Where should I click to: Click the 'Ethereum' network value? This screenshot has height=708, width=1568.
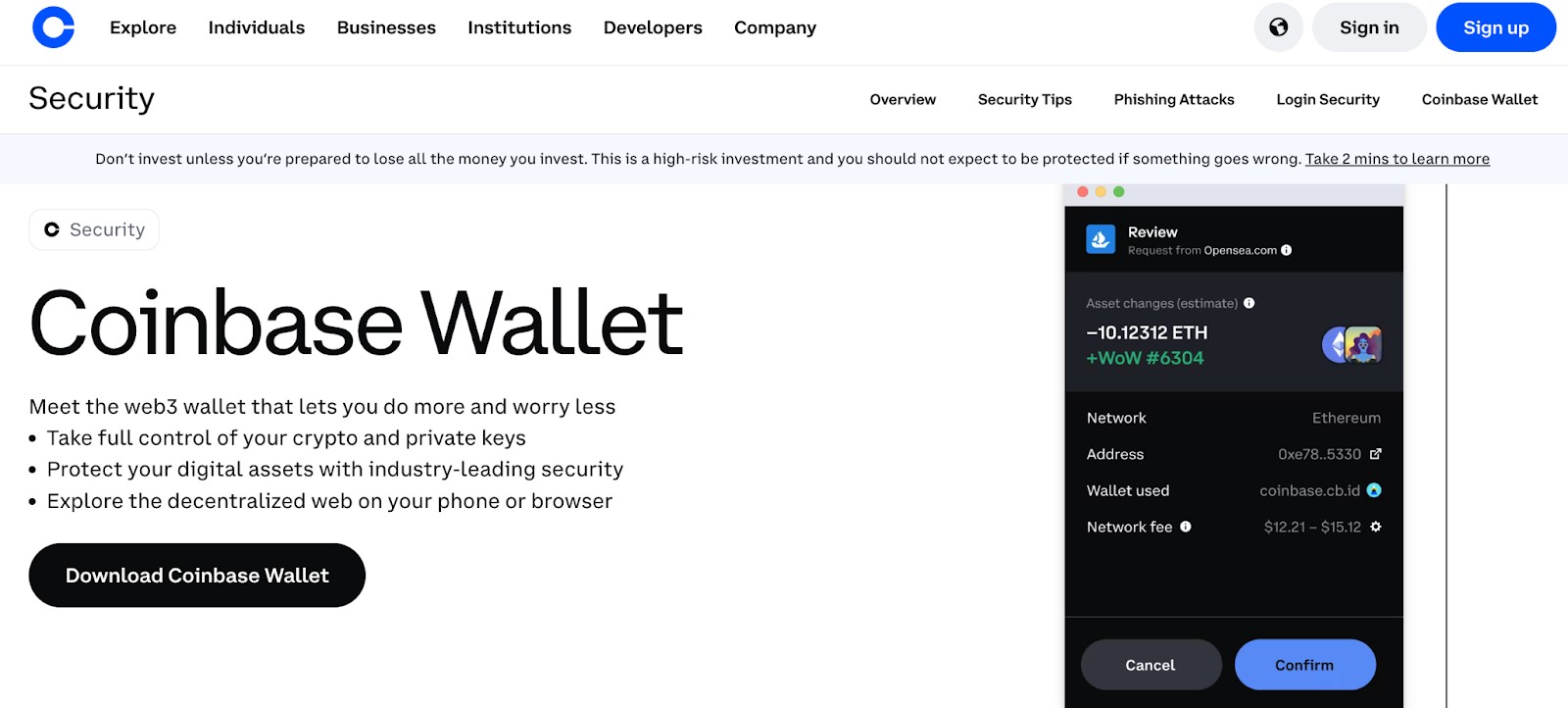pyautogui.click(x=1347, y=418)
